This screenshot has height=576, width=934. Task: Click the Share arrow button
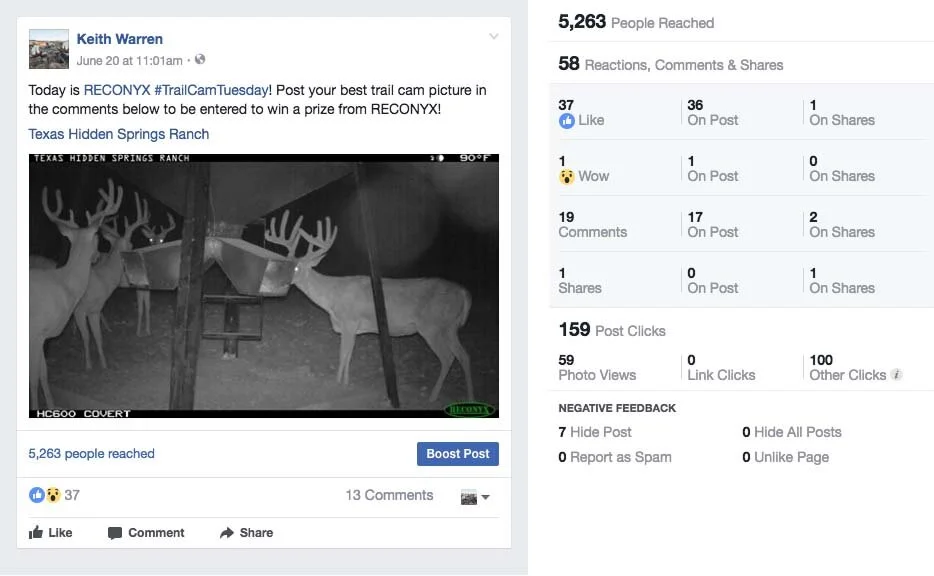pos(247,533)
